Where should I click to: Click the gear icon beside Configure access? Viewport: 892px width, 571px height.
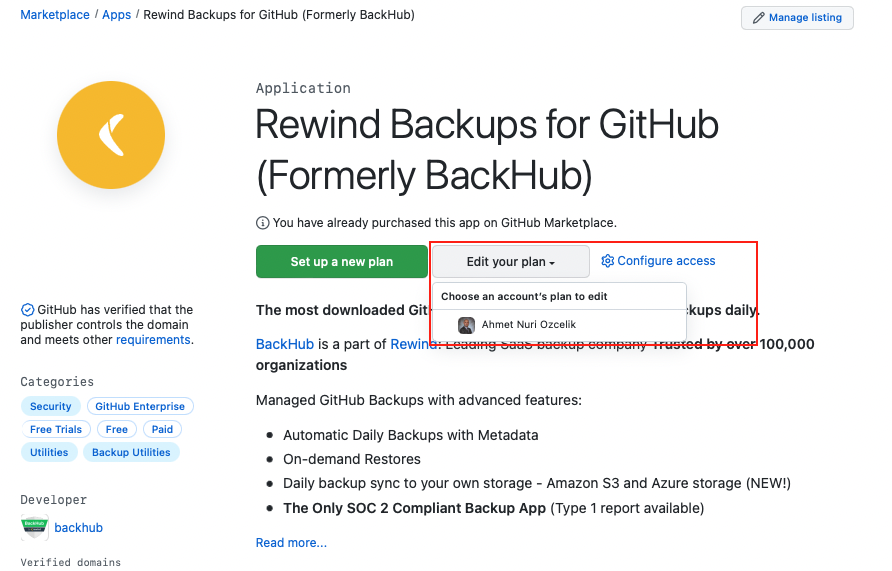click(x=607, y=261)
